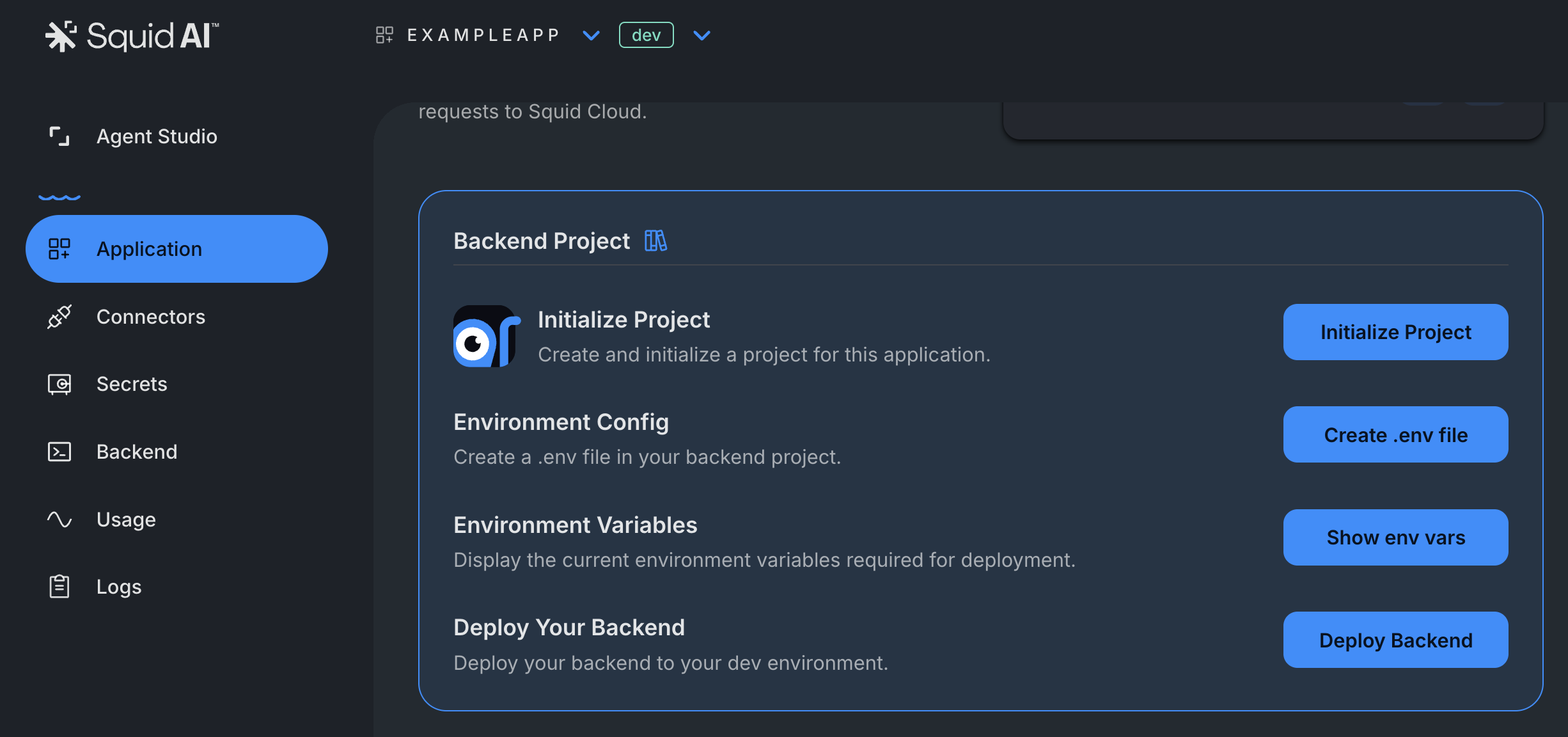Viewport: 1568px width, 737px height.
Task: Expand the EXAMPLEAPP application dropdown
Action: point(590,36)
